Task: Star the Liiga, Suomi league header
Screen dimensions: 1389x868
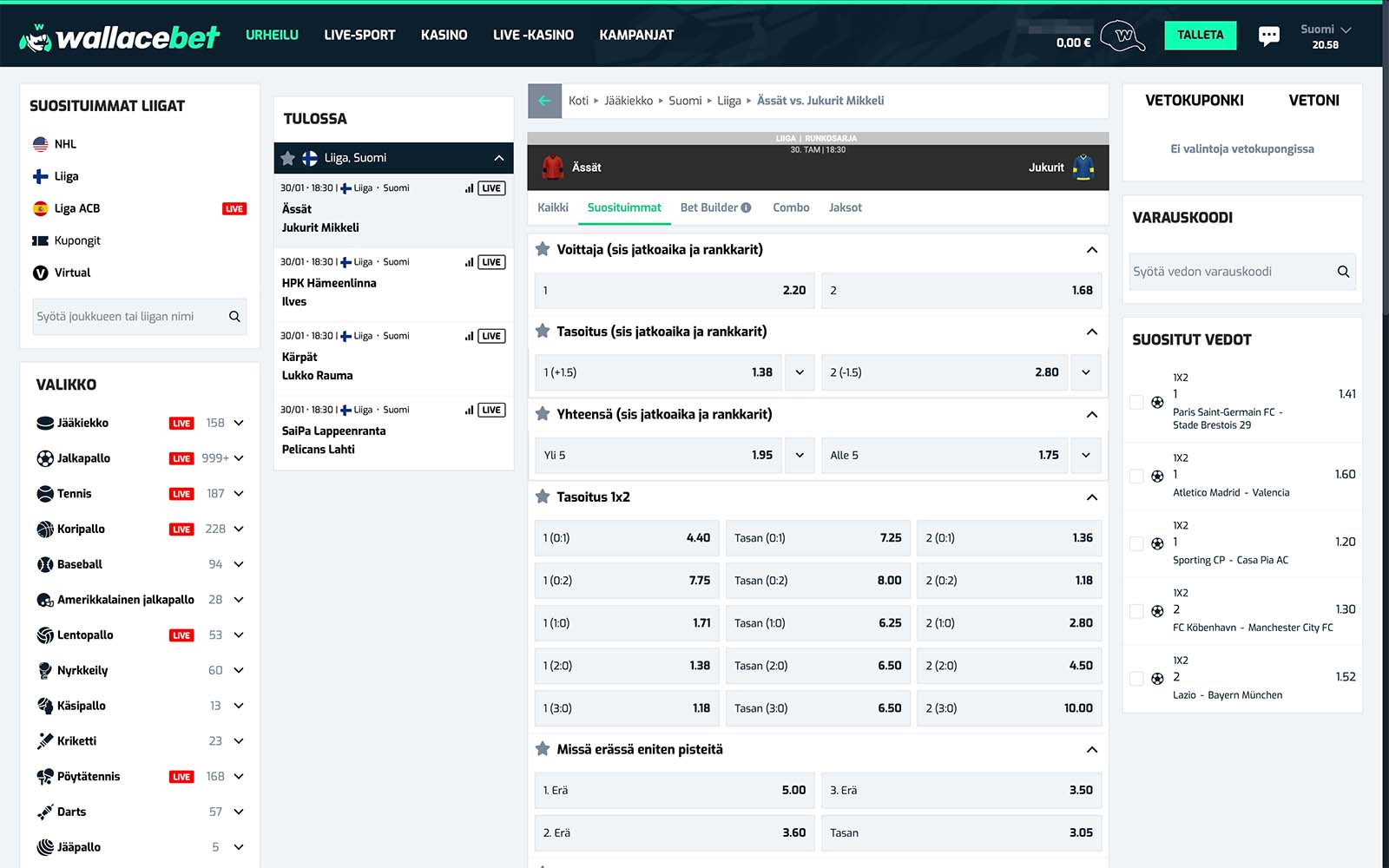Action: 288,158
